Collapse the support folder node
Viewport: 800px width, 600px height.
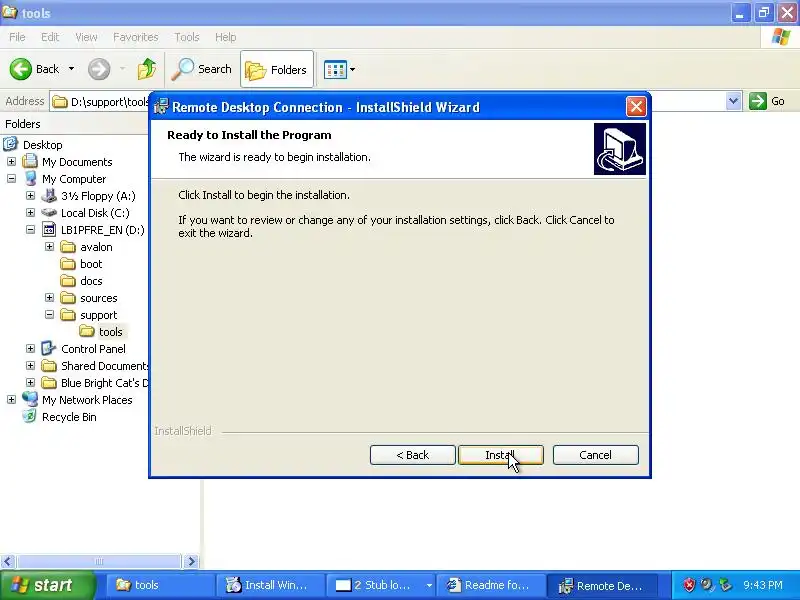point(49,315)
